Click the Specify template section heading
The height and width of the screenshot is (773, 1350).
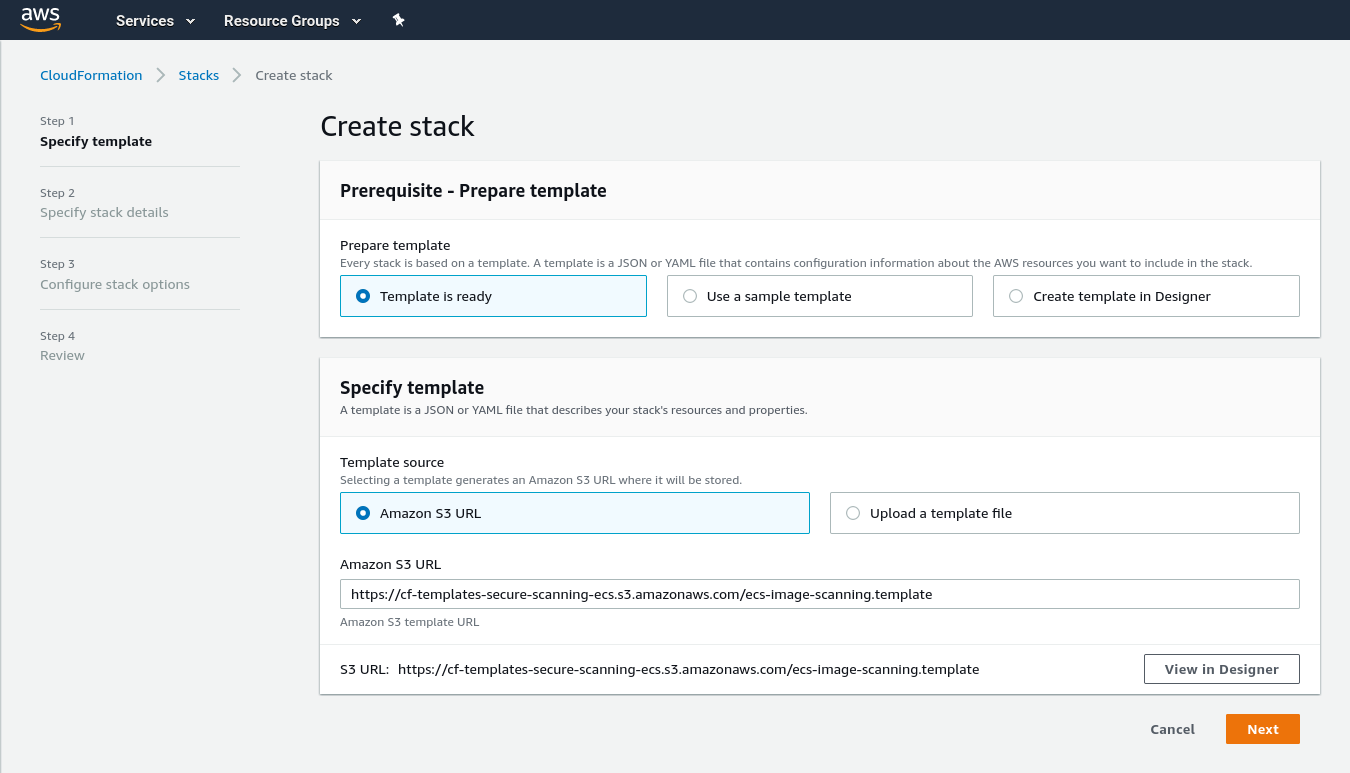coord(412,387)
